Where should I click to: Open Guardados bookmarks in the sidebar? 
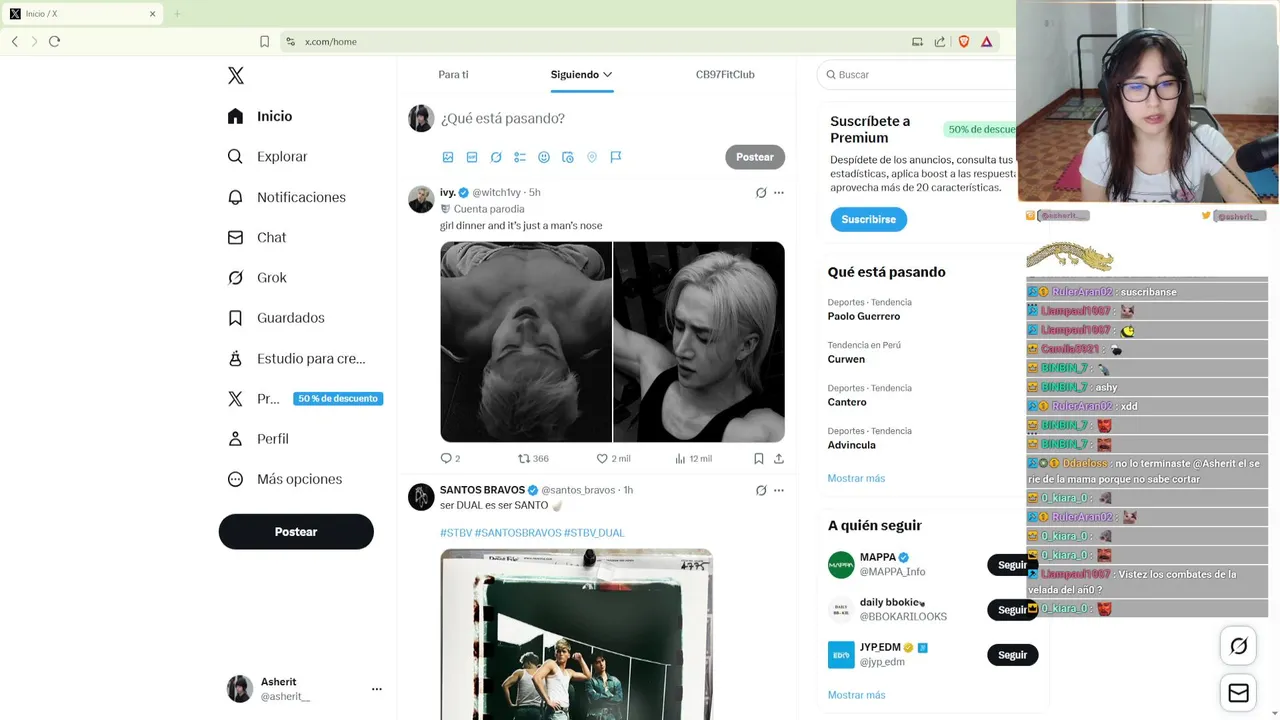275,318
